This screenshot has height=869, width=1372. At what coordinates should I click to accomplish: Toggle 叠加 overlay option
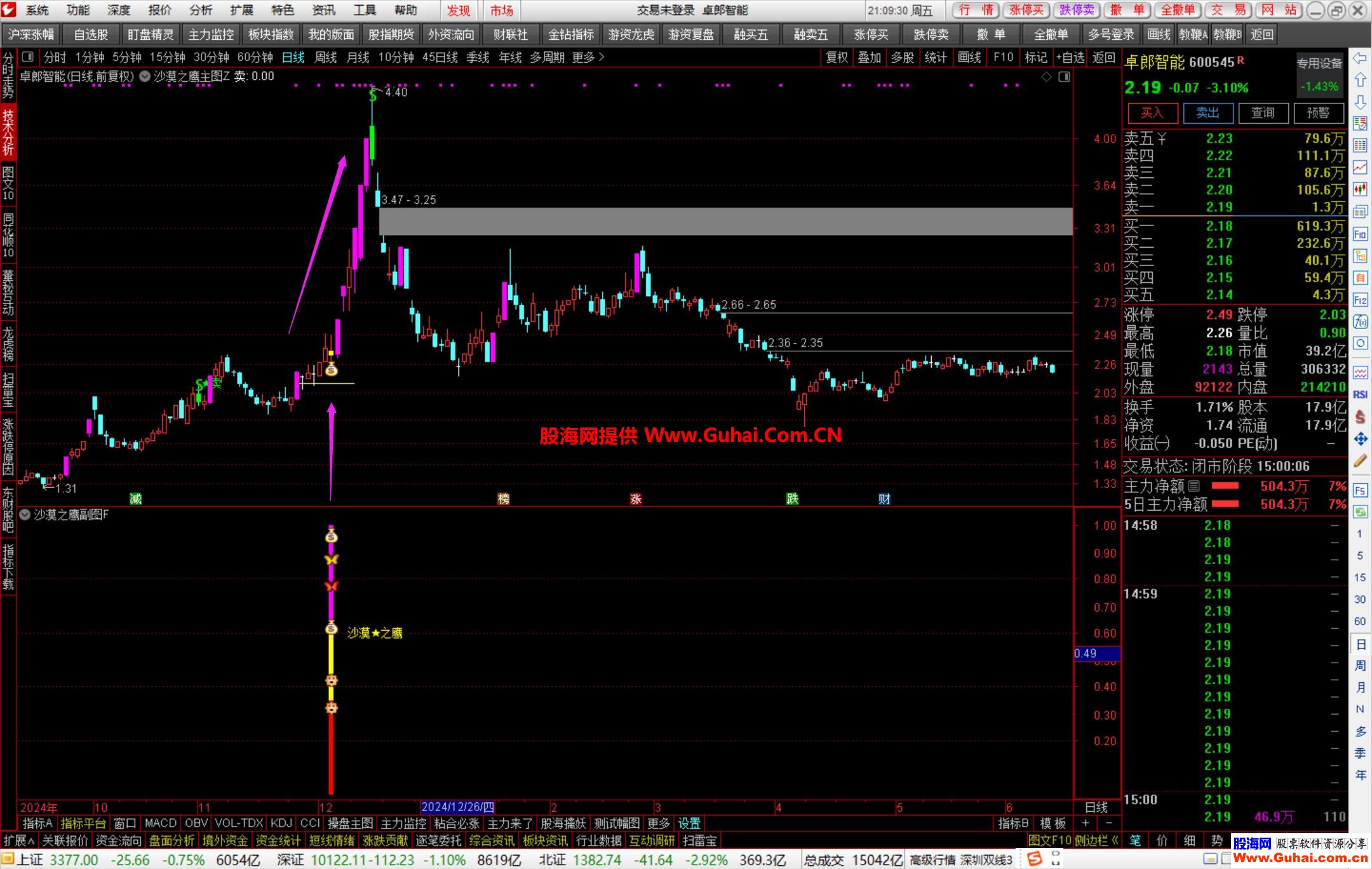tap(870, 57)
